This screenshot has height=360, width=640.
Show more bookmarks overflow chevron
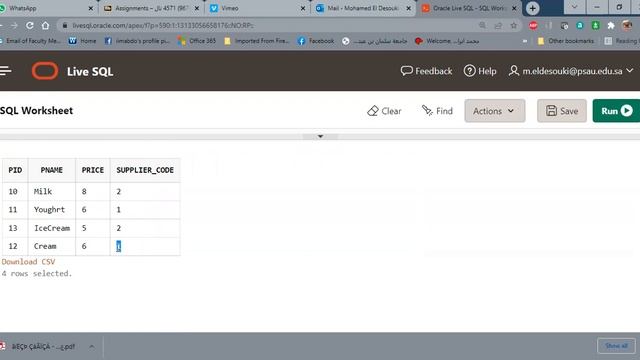click(524, 41)
